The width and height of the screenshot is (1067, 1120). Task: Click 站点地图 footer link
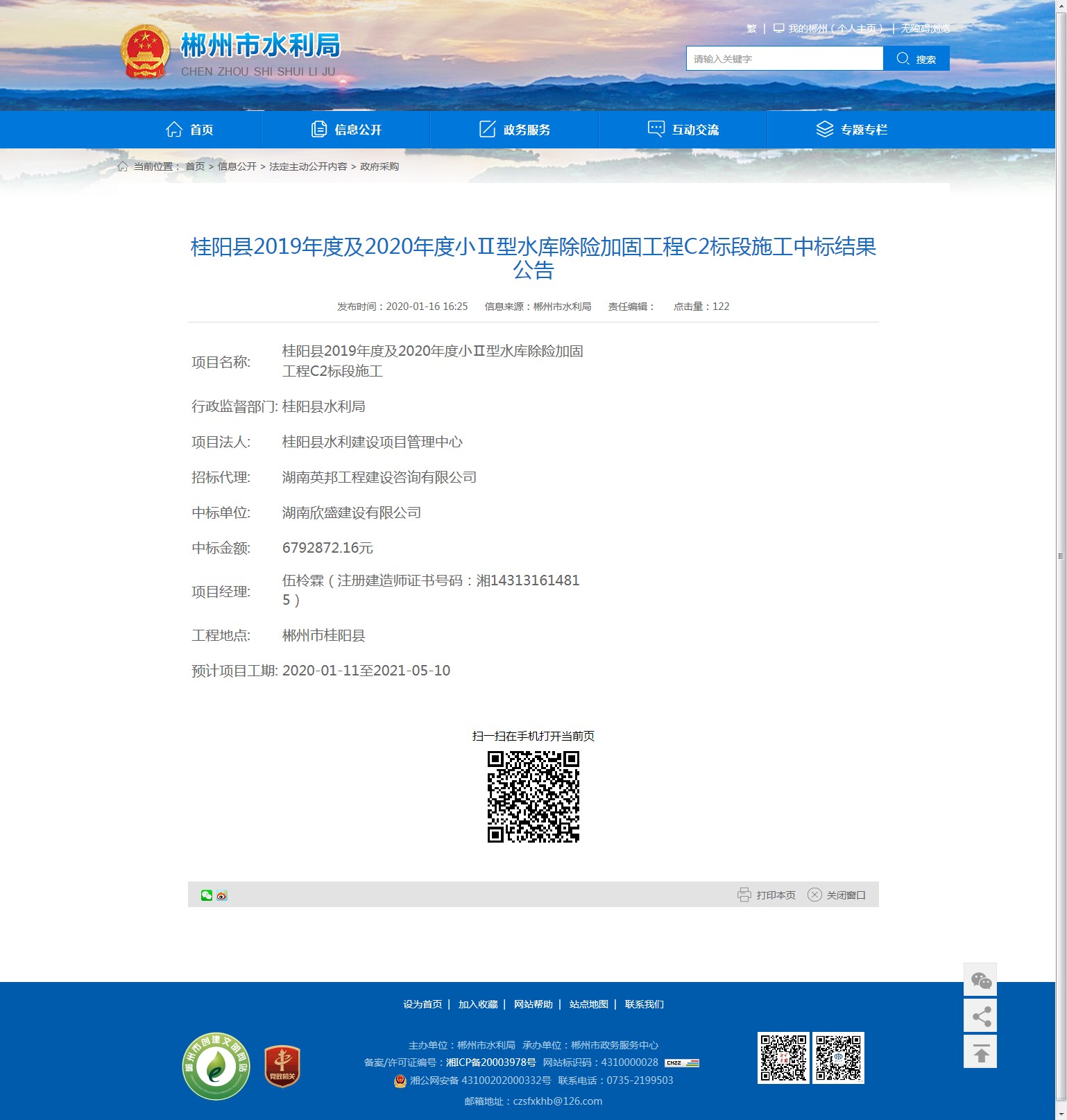point(589,1004)
